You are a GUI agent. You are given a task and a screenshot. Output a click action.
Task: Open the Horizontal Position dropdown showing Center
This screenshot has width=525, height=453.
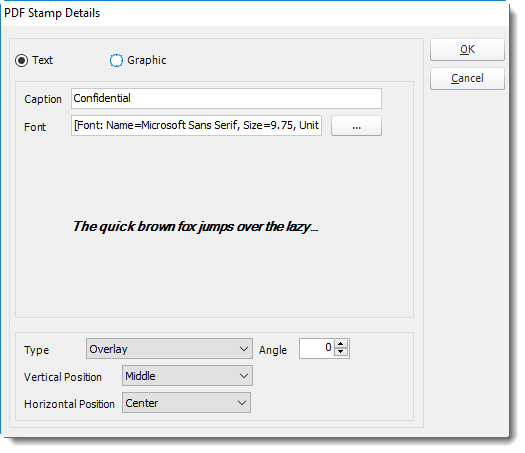[x=186, y=403]
